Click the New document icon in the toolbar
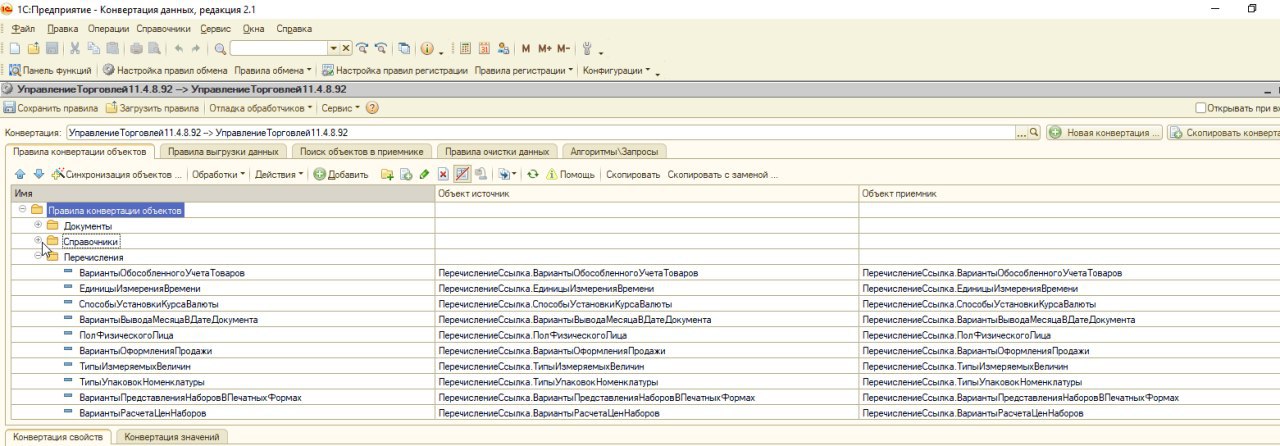 tap(15, 48)
